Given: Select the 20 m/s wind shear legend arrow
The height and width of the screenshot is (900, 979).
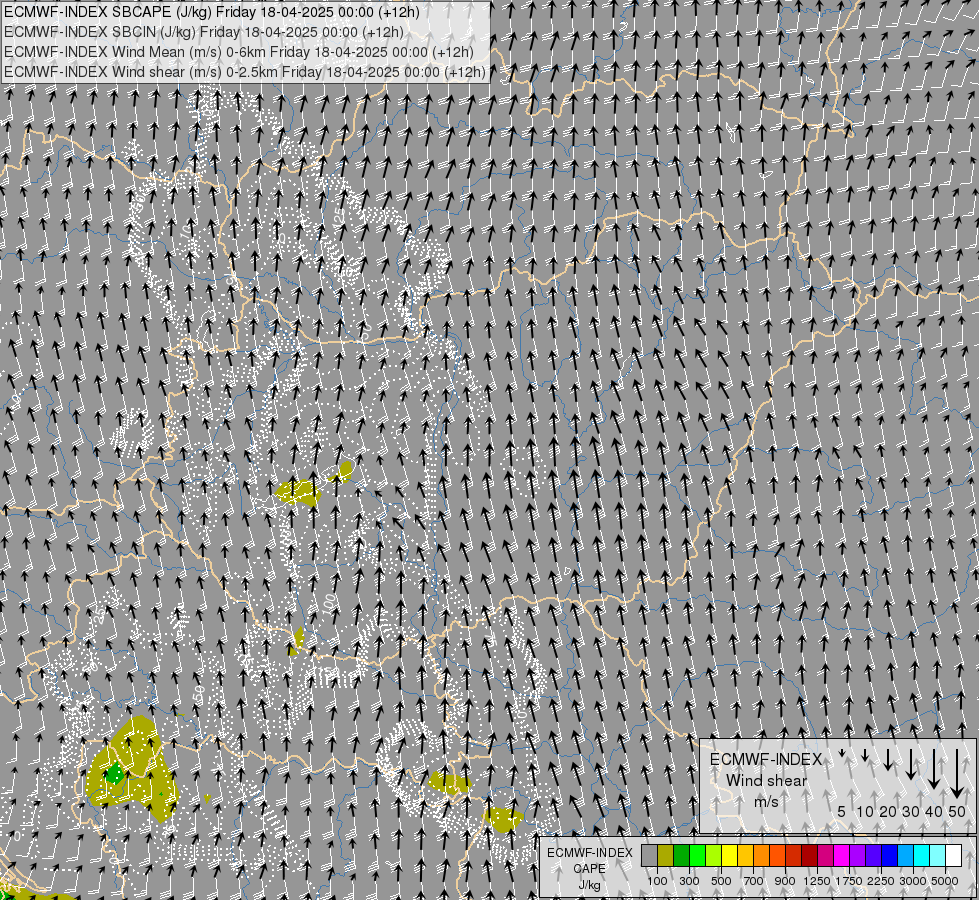Looking at the screenshot, I should 888,759.
